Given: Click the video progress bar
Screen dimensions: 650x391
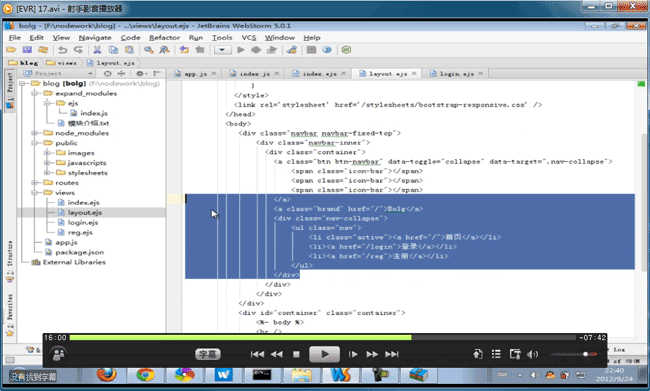Looking at the screenshot, I should [x=323, y=338].
